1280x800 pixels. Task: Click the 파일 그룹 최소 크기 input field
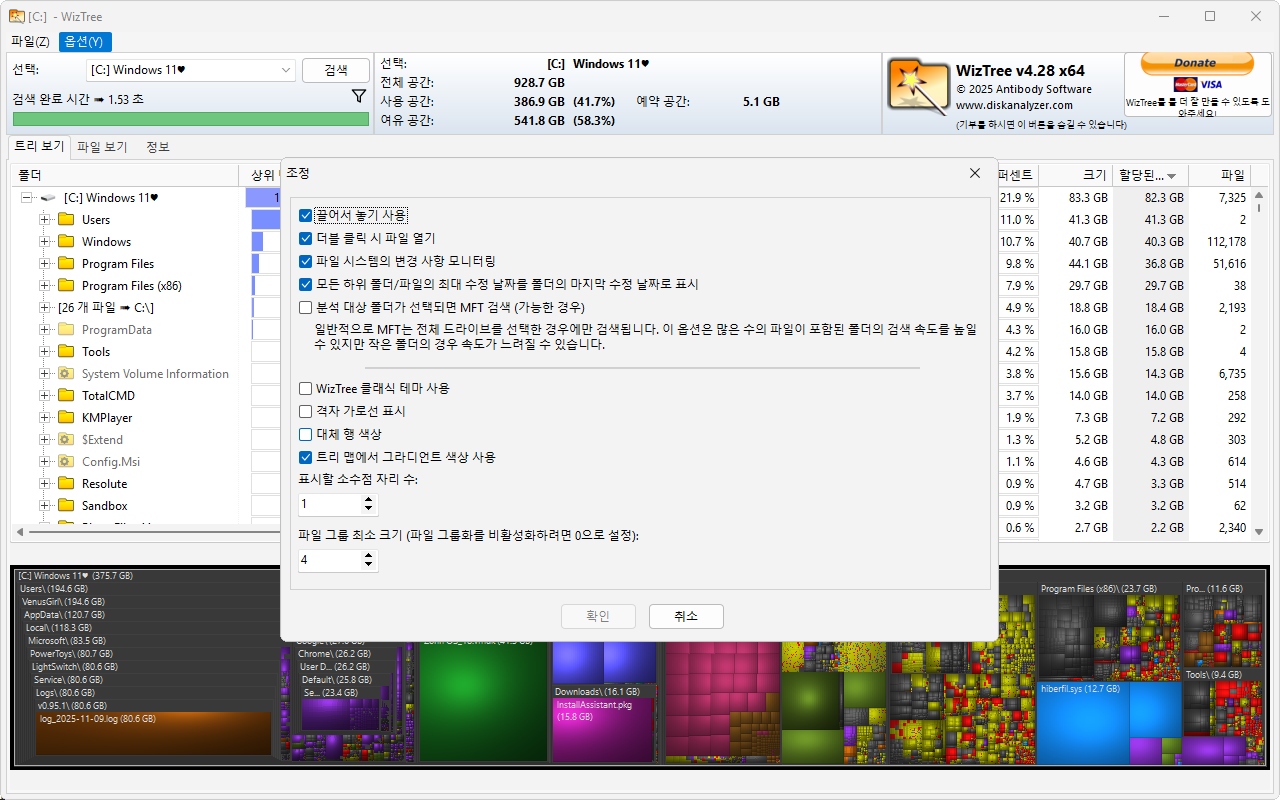[330, 561]
